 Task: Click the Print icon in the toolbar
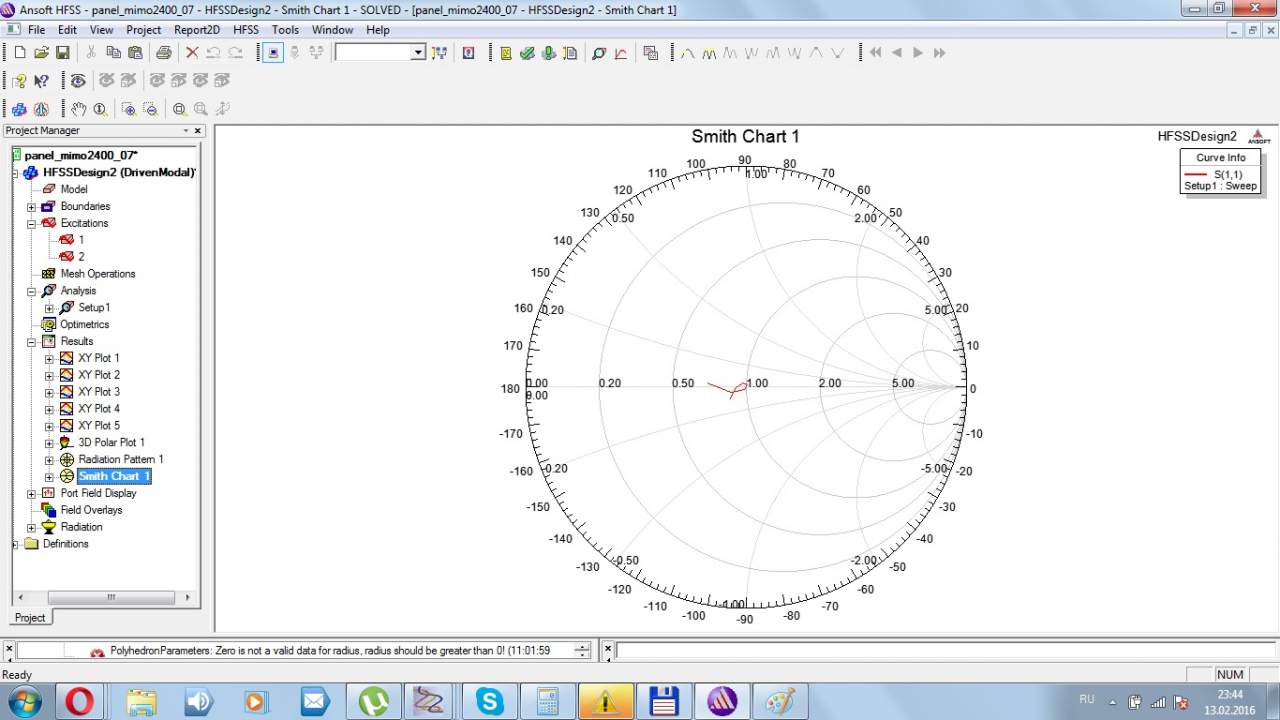163,53
